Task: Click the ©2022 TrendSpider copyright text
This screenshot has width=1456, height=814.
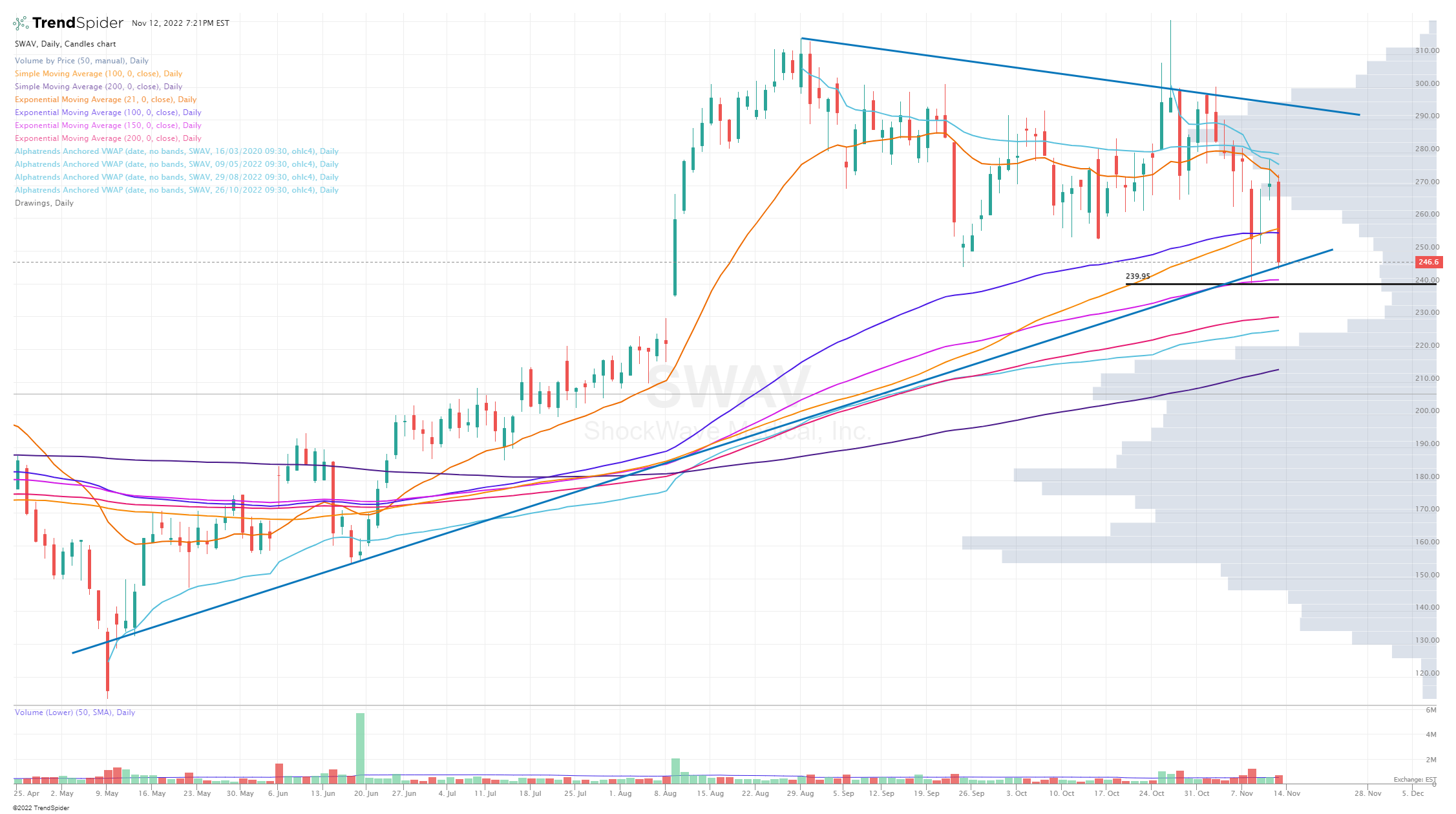Action: (x=41, y=808)
